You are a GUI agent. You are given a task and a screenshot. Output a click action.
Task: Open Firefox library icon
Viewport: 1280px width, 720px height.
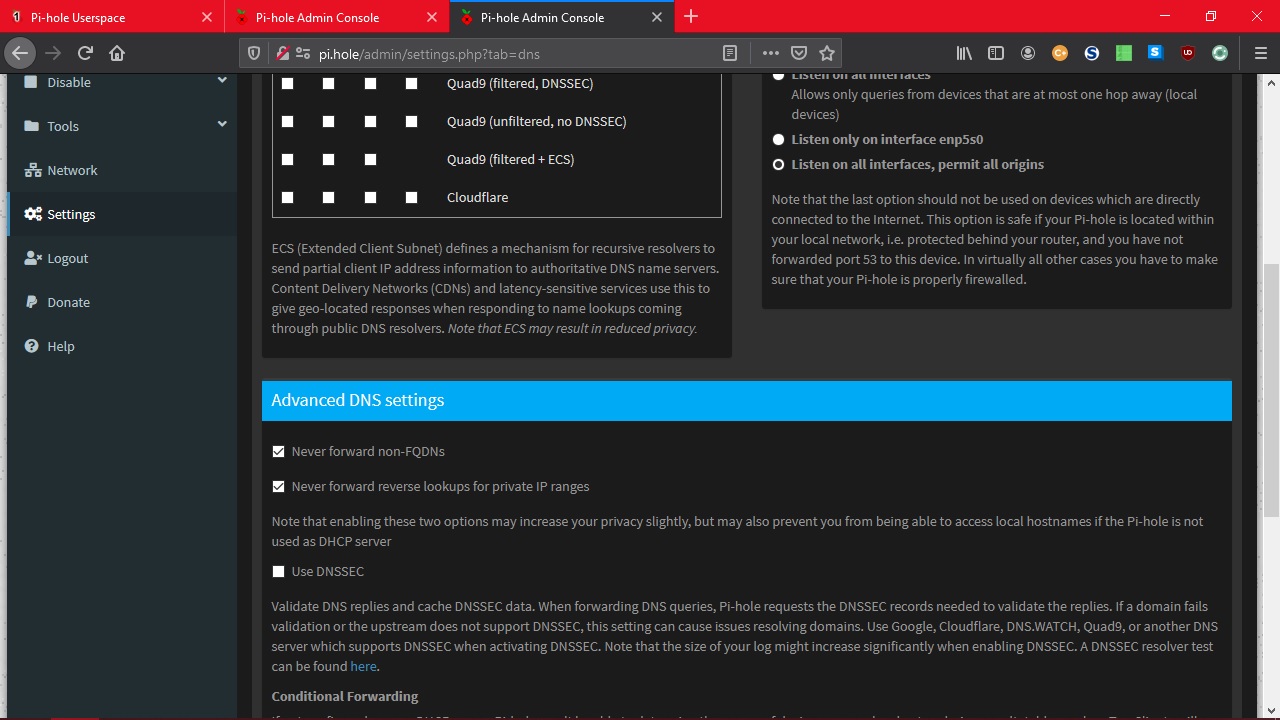[x=964, y=53]
